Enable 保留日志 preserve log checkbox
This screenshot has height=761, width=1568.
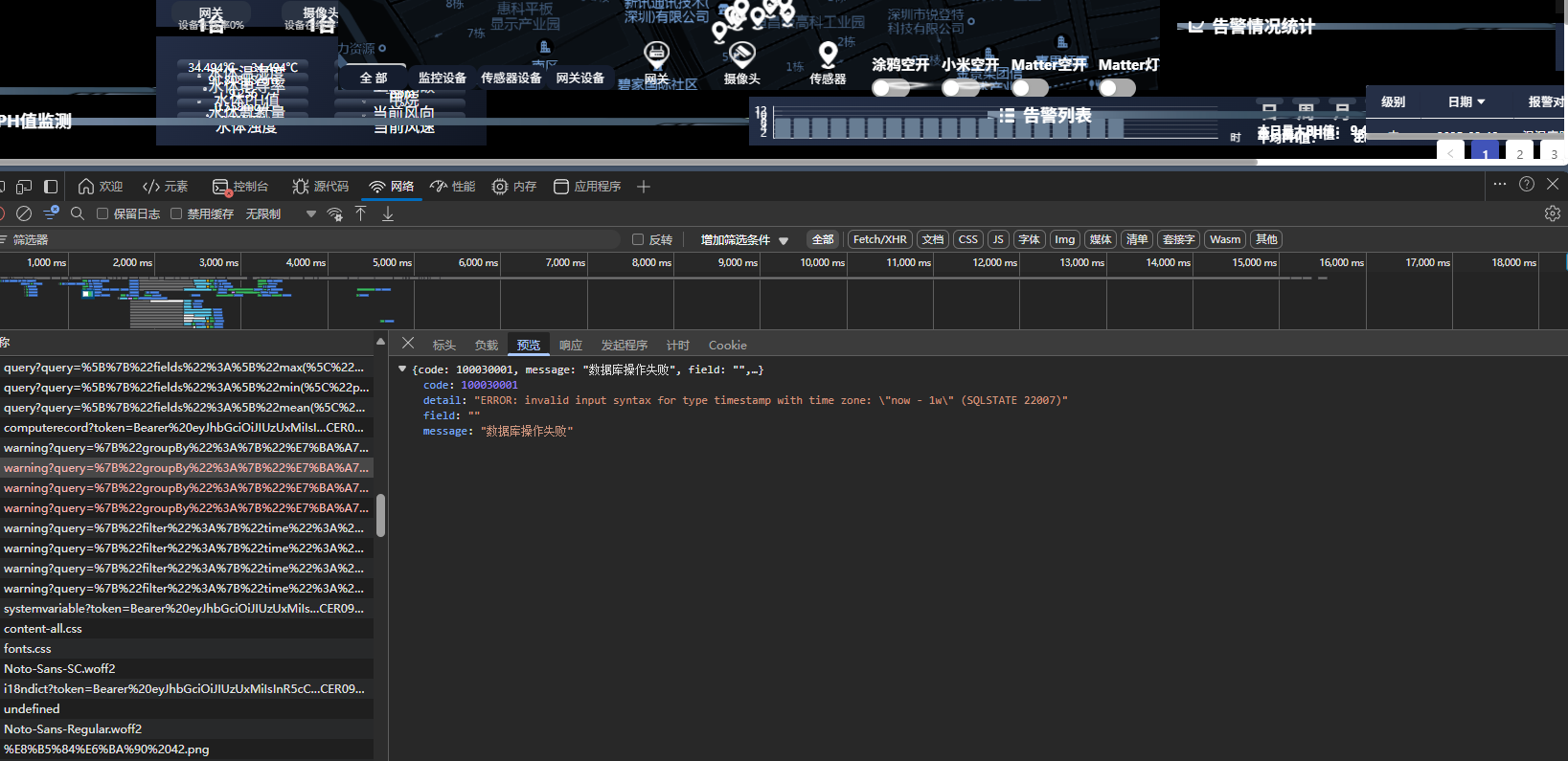tap(102, 213)
